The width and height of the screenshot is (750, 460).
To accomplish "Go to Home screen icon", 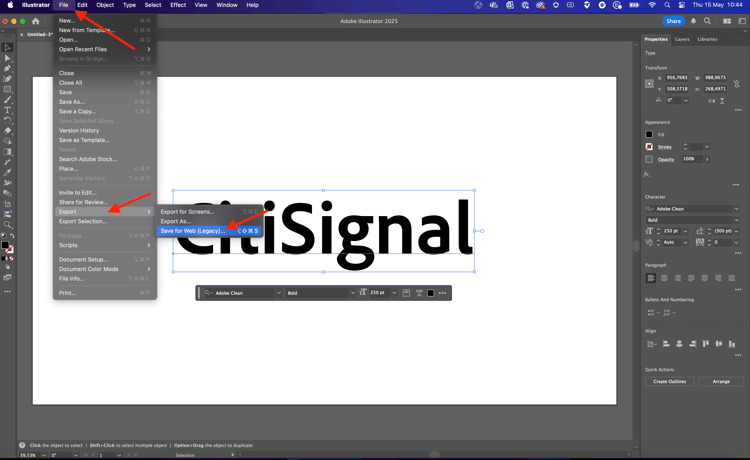I will click(x=35, y=21).
